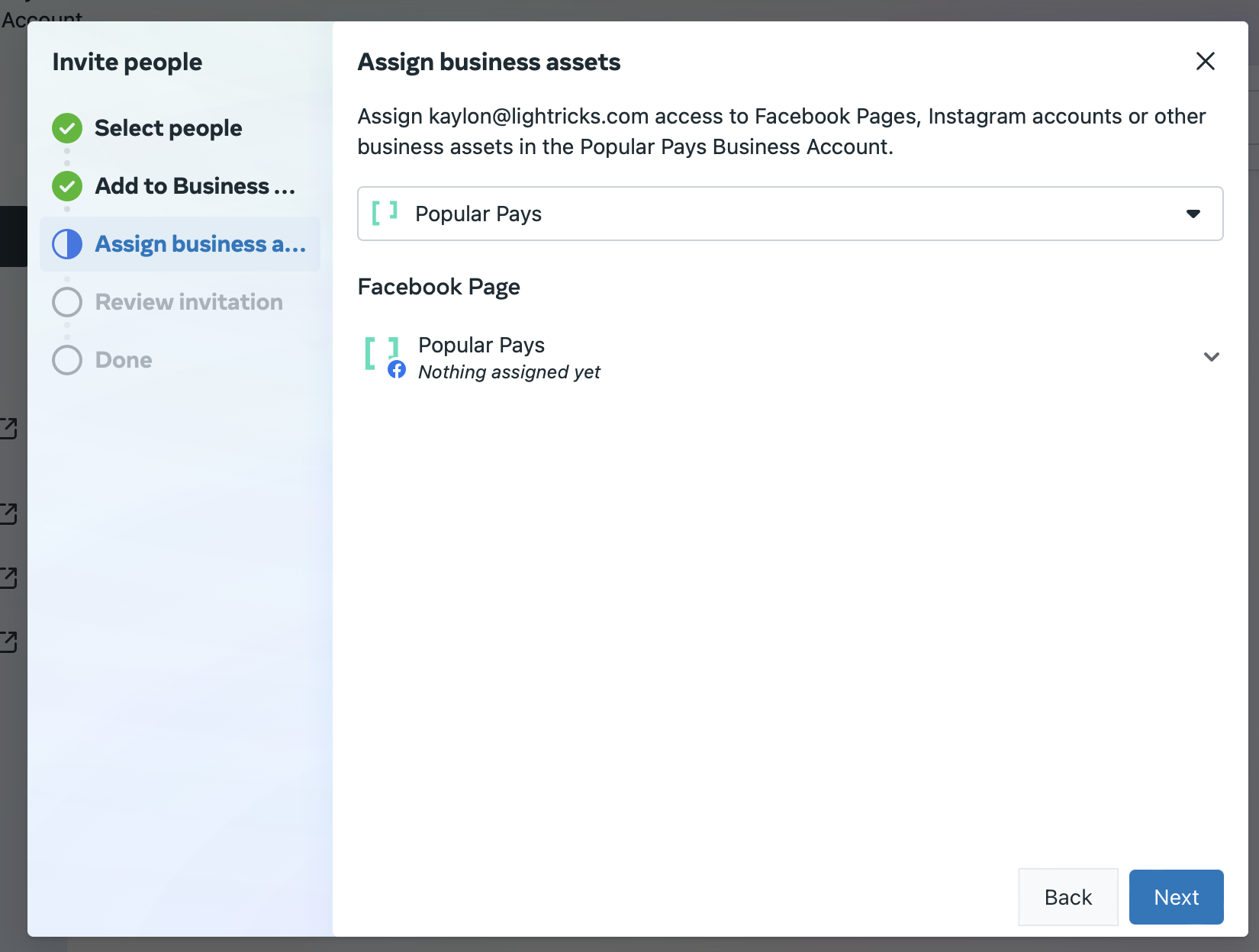Open the Popular Pays business account combo box
Screen dimensions: 1259x952
tap(789, 214)
